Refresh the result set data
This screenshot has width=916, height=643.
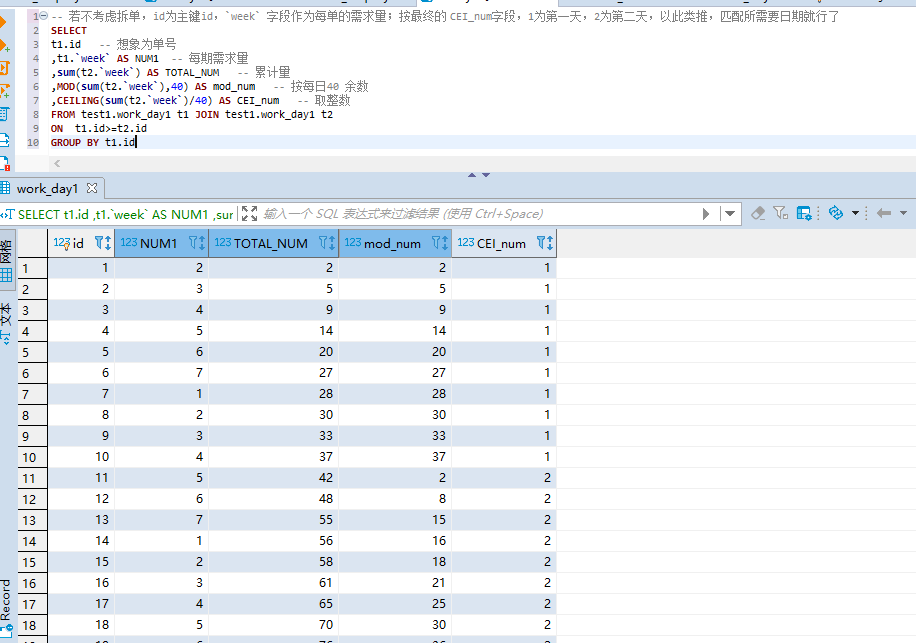(x=836, y=213)
